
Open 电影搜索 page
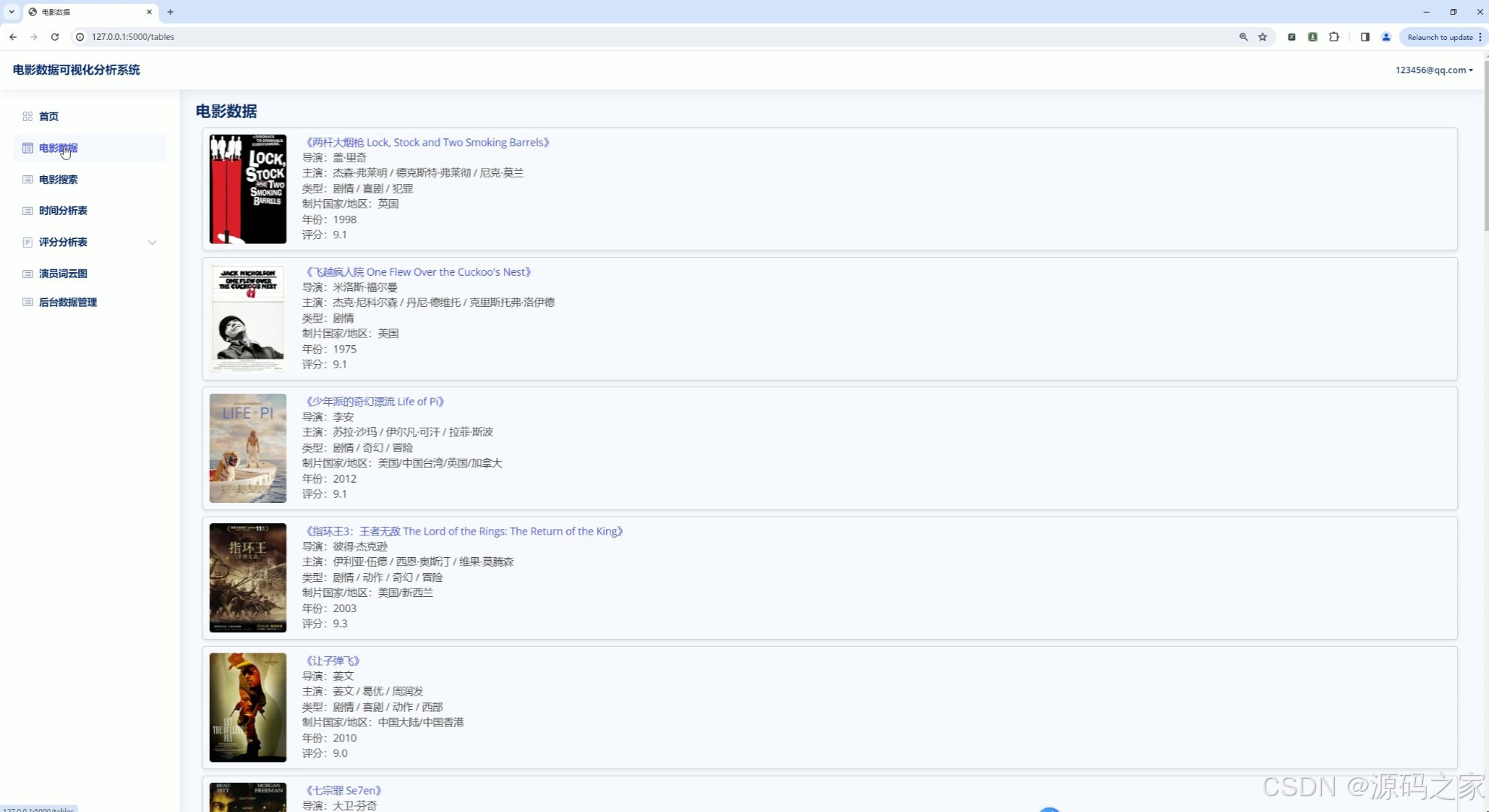(x=59, y=180)
